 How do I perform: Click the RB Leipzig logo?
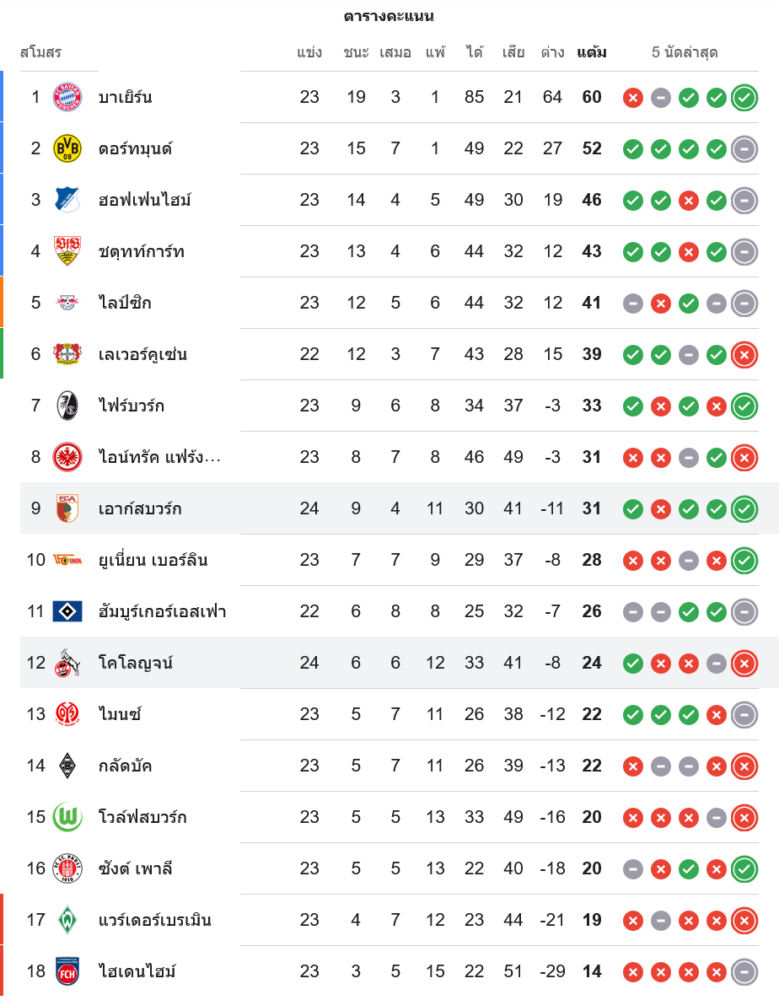[x=67, y=303]
